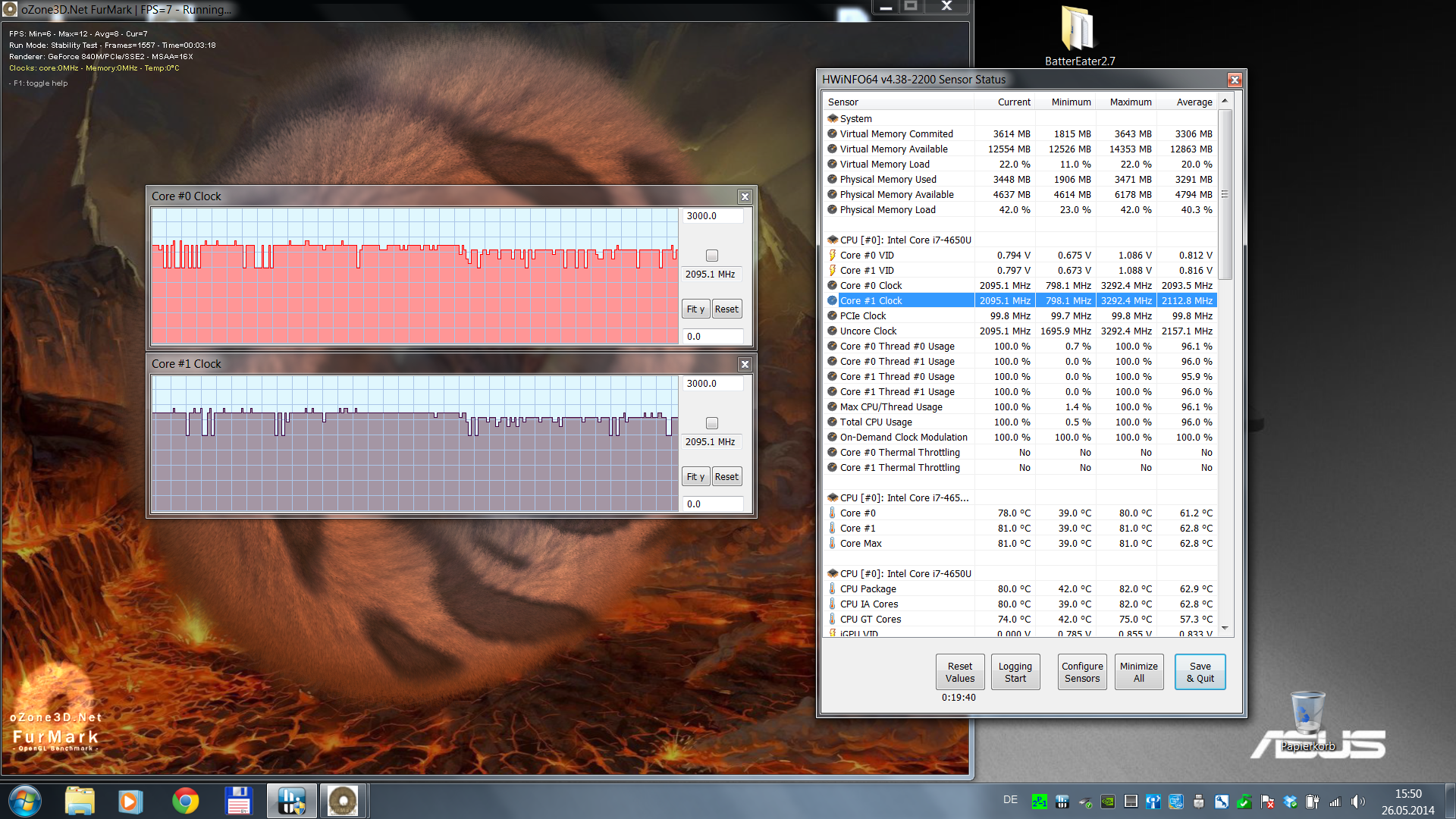Screen dimensions: 1456x819
Task: Switch to FurMark taskbar icon
Action: click(343, 801)
